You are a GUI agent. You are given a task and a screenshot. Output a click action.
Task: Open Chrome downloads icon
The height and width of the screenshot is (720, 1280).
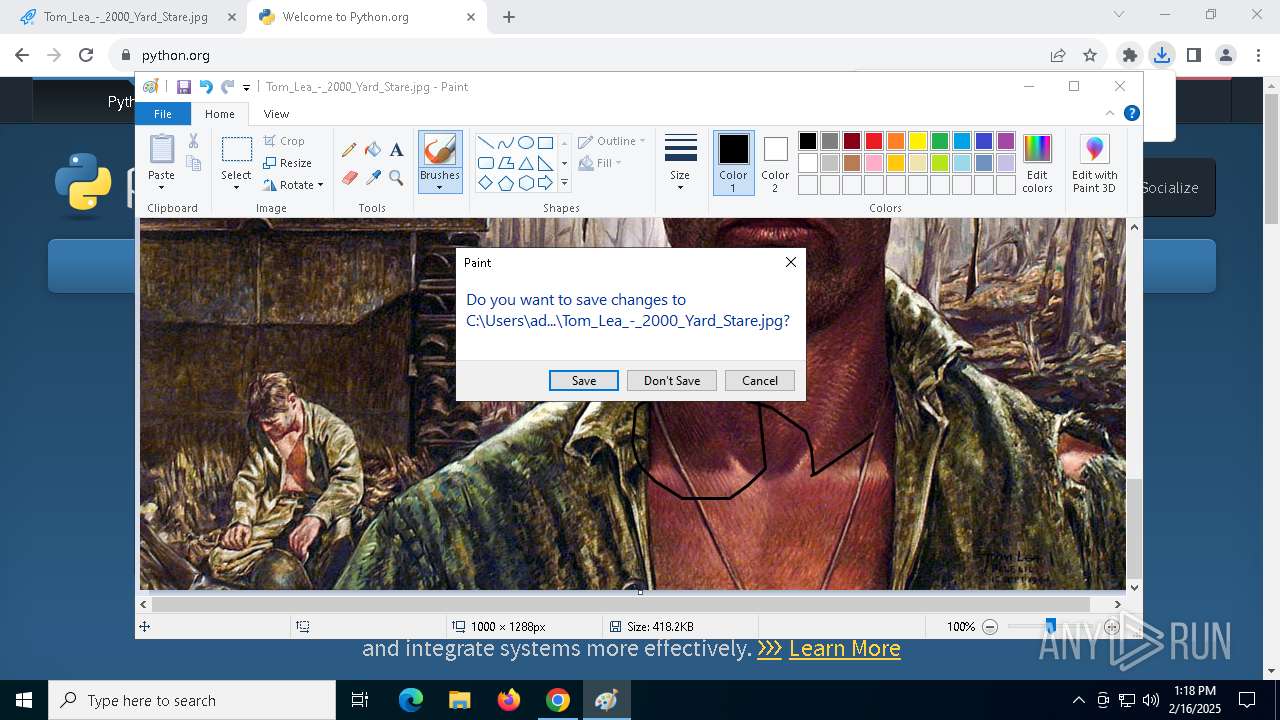pos(1161,55)
